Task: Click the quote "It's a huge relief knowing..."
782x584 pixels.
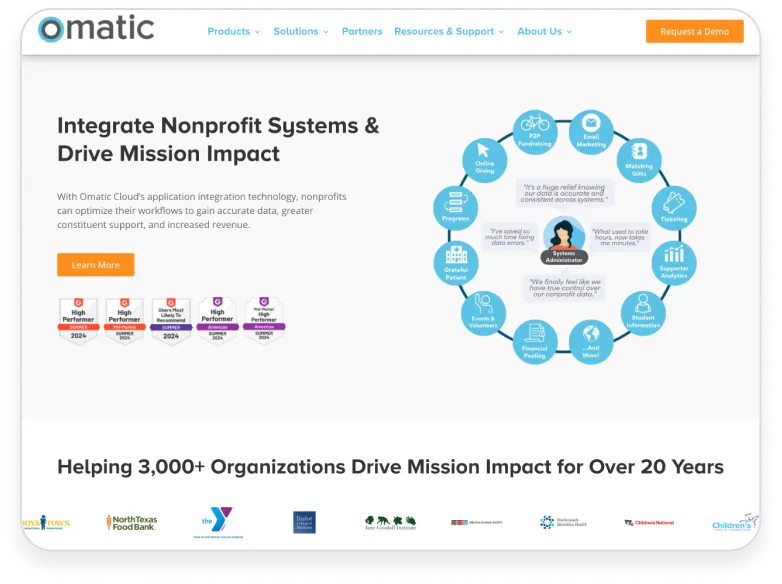Action: [x=564, y=194]
